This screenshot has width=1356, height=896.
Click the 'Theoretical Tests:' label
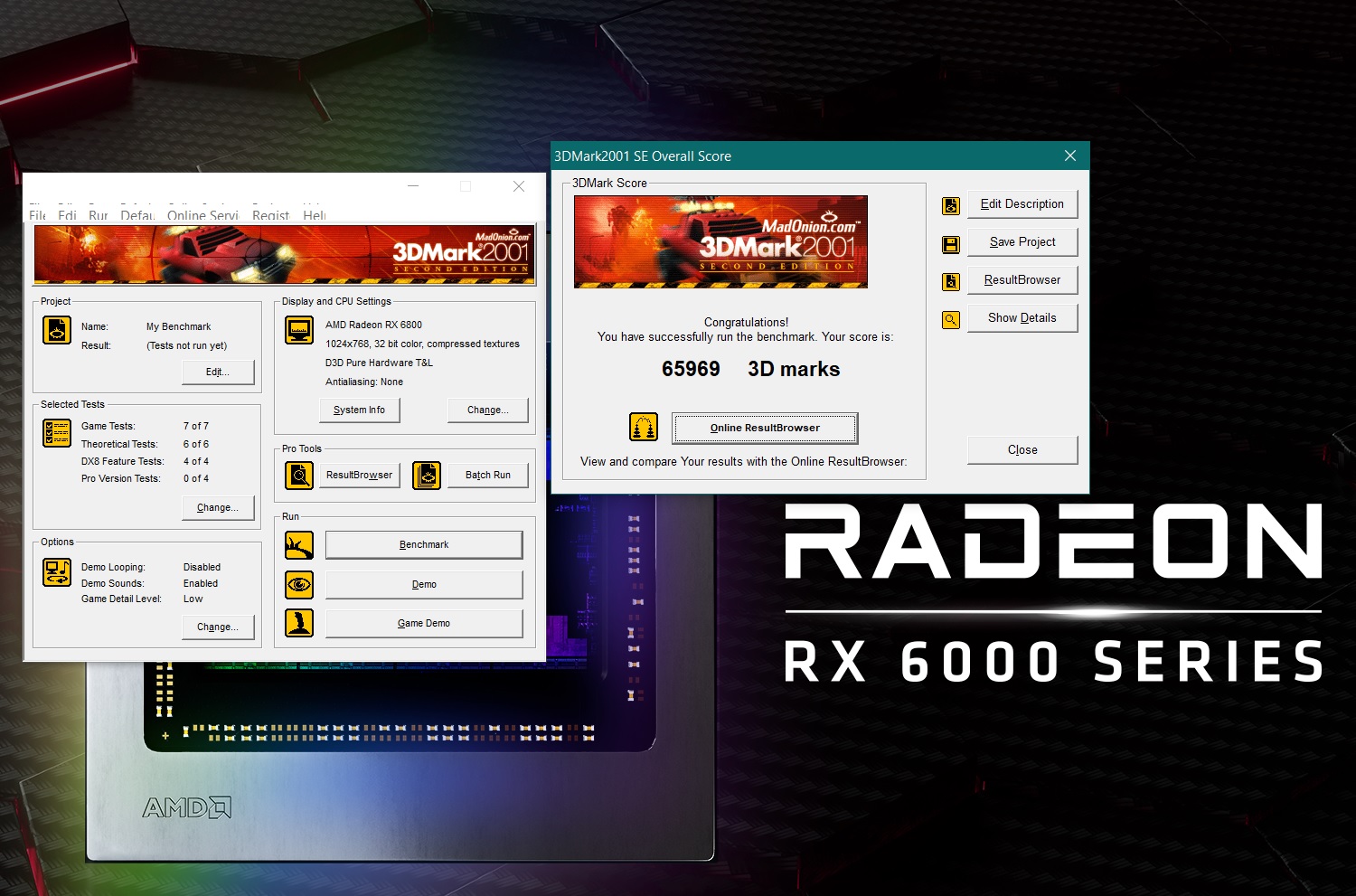point(119,444)
